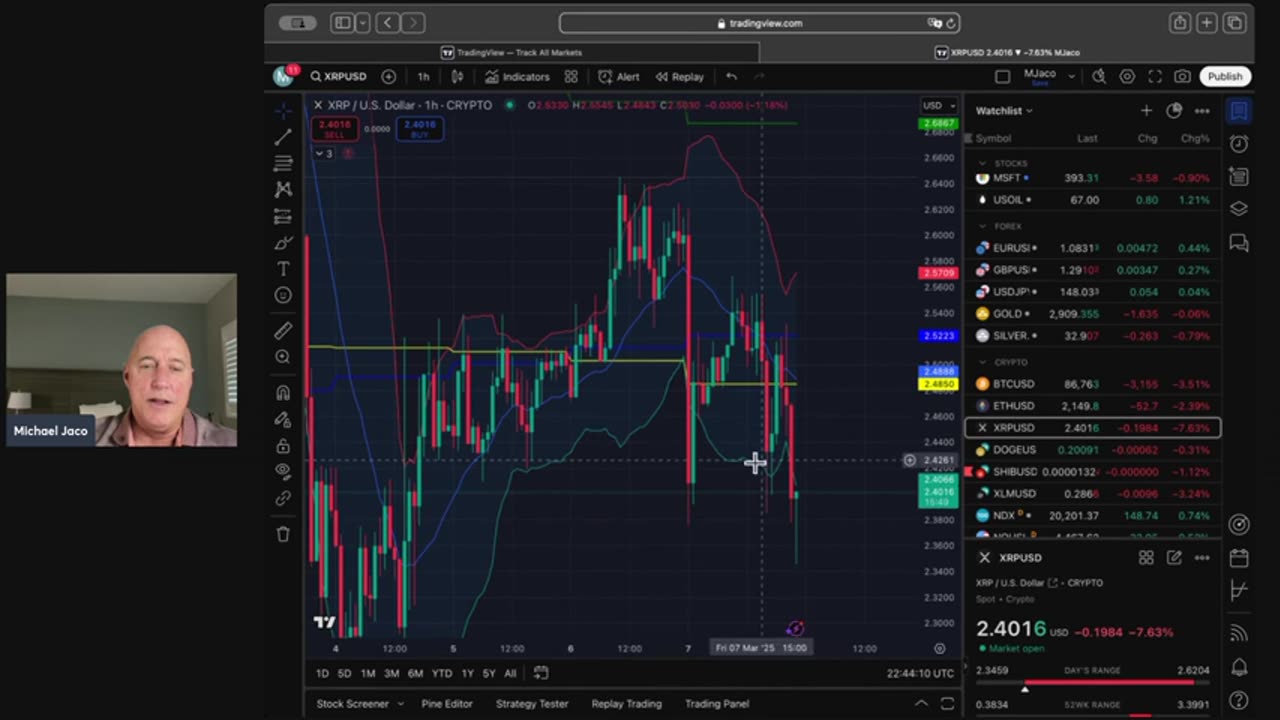Select BTCUSD row in the watchlist
This screenshot has width=1280, height=720.
(x=1092, y=384)
